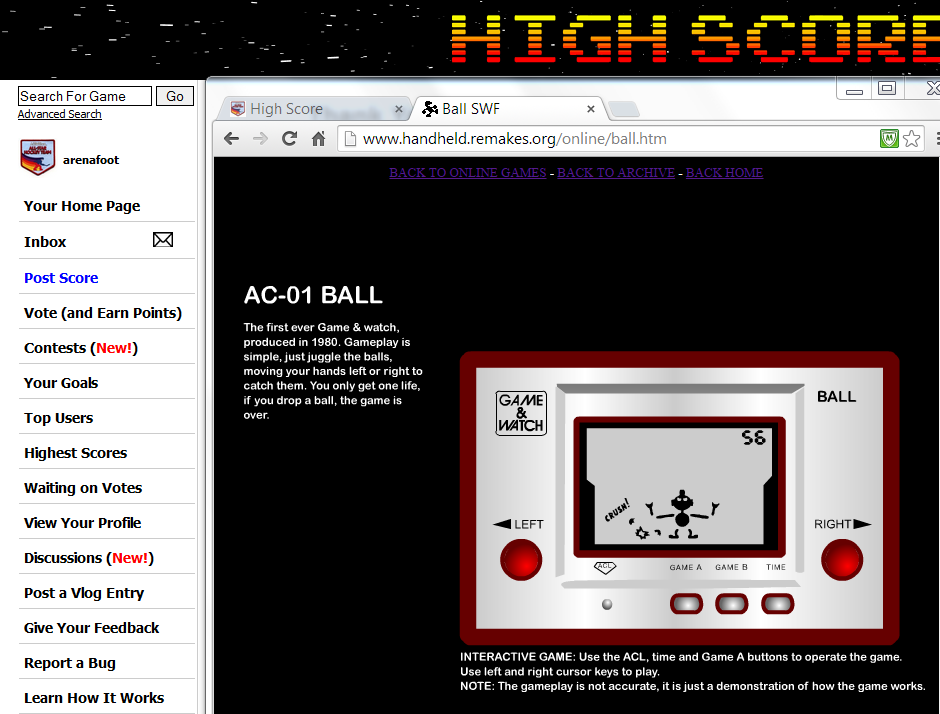Close the Ball SWF tab

pyautogui.click(x=591, y=109)
